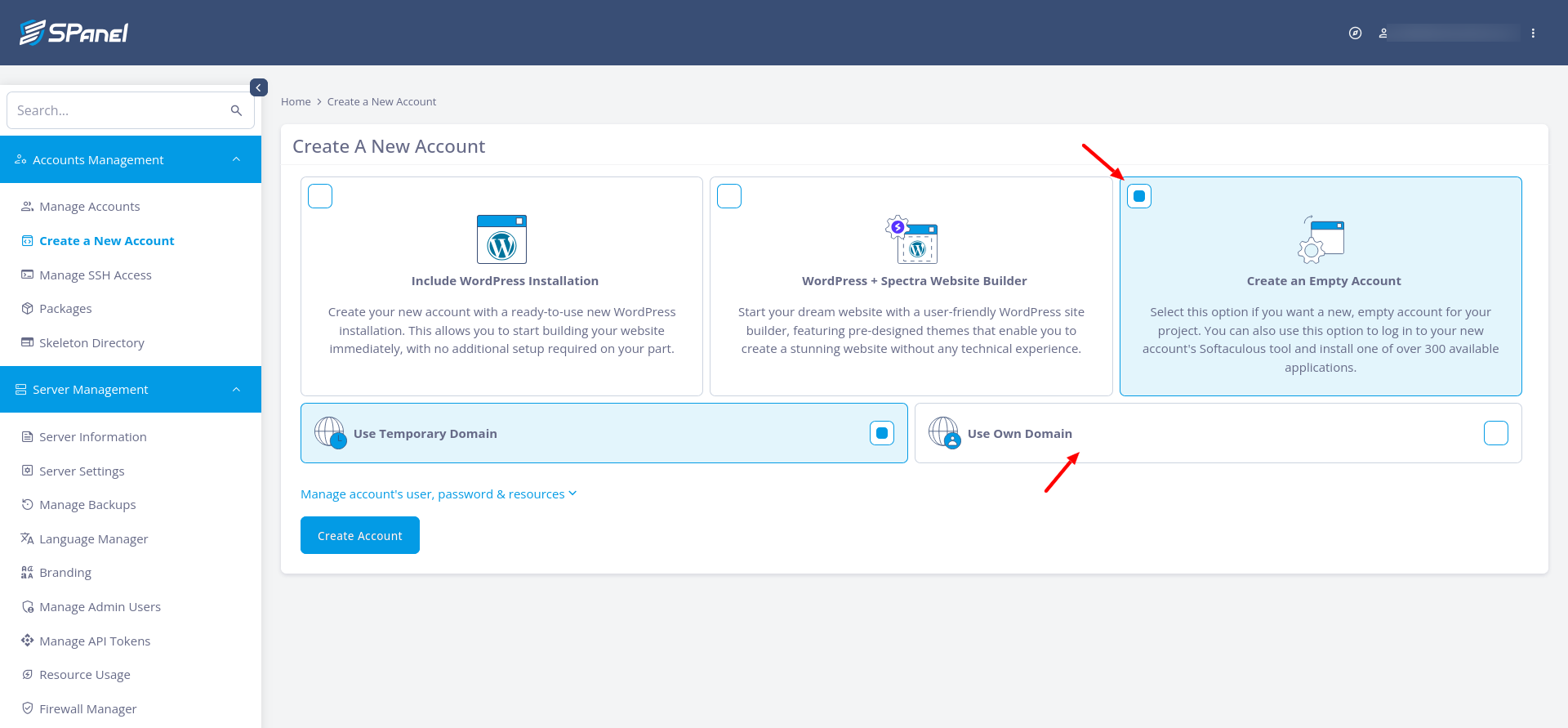Image resolution: width=1568 pixels, height=728 pixels.
Task: Click Include WordPress Installation heading
Action: [x=505, y=281]
